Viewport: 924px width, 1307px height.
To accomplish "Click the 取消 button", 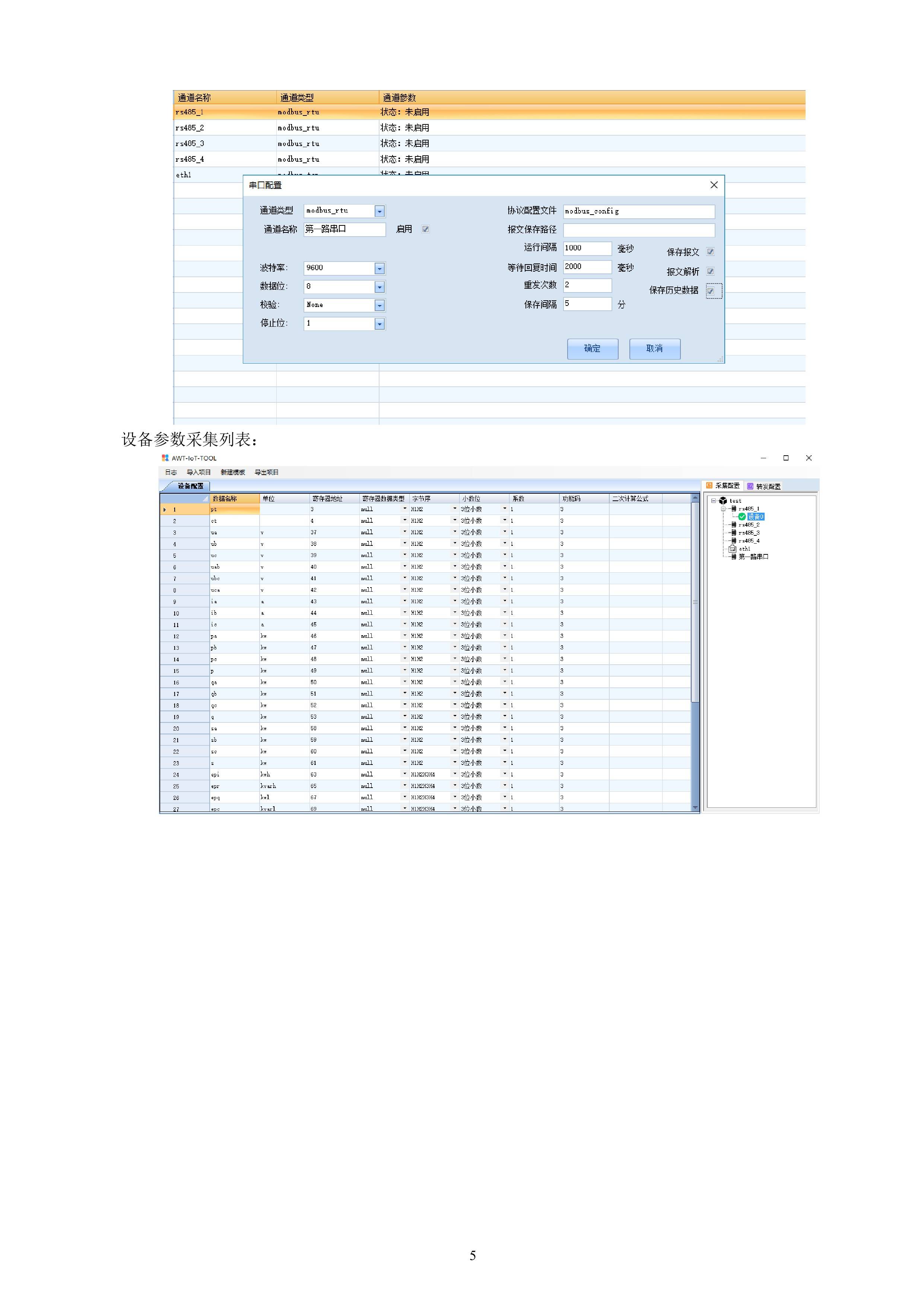I will [x=654, y=349].
